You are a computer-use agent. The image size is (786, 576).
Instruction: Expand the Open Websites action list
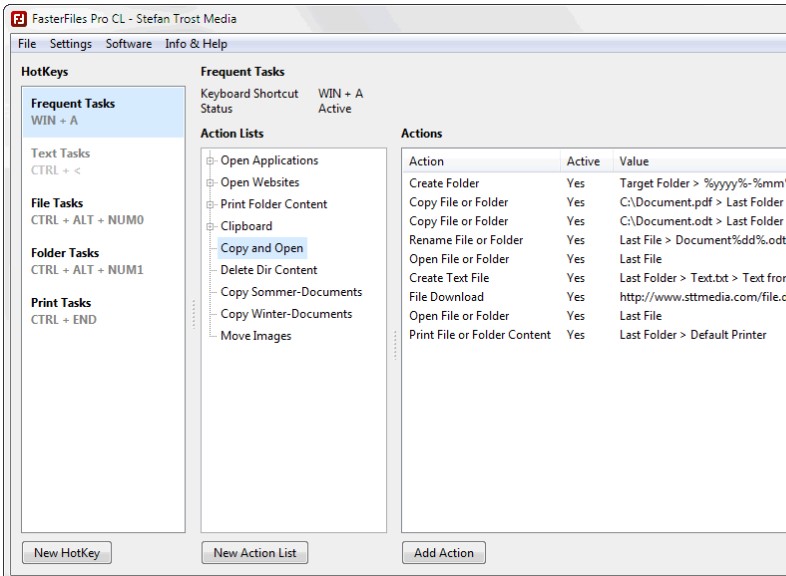coord(211,183)
